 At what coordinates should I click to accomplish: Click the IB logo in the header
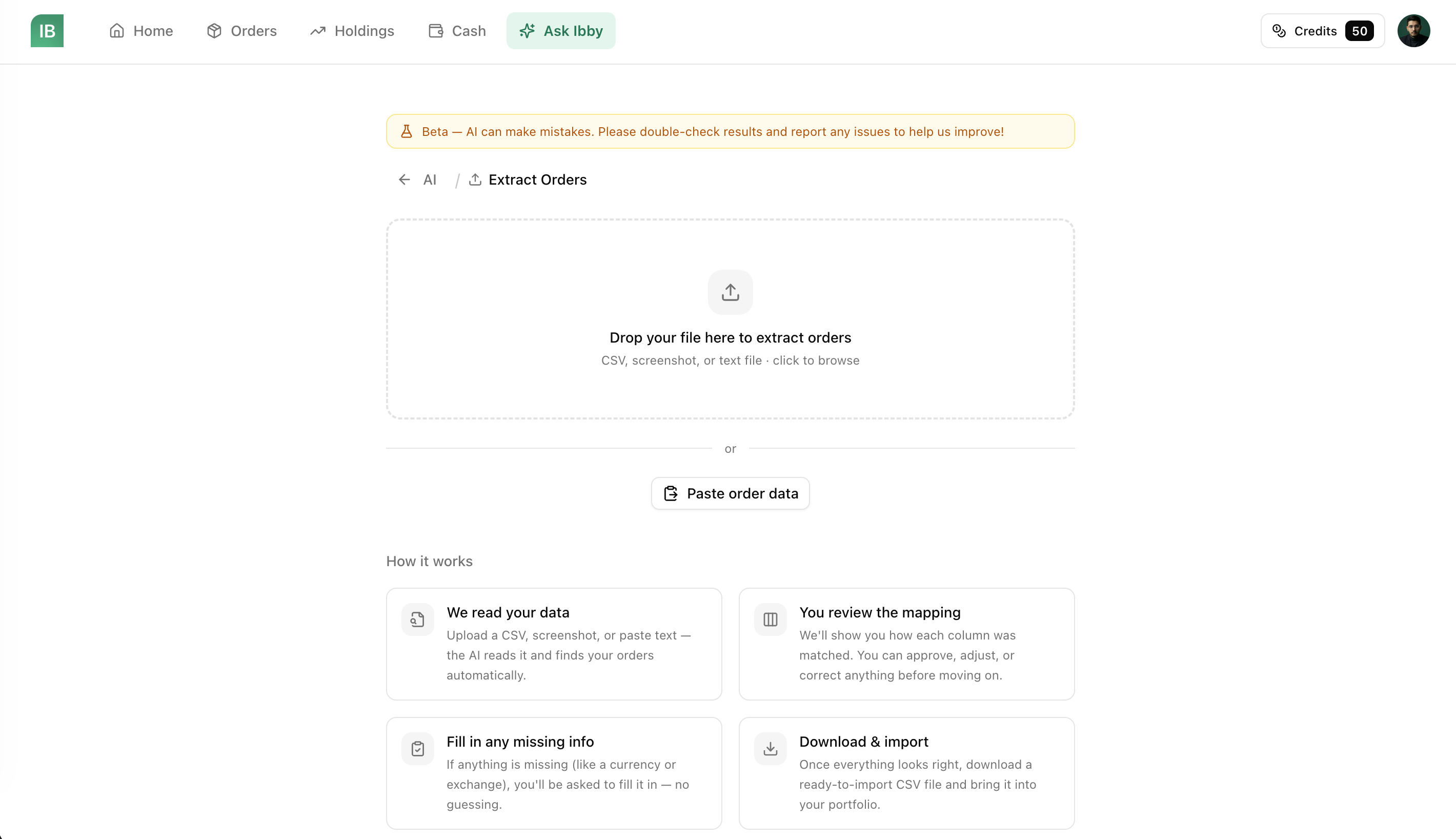tap(47, 31)
